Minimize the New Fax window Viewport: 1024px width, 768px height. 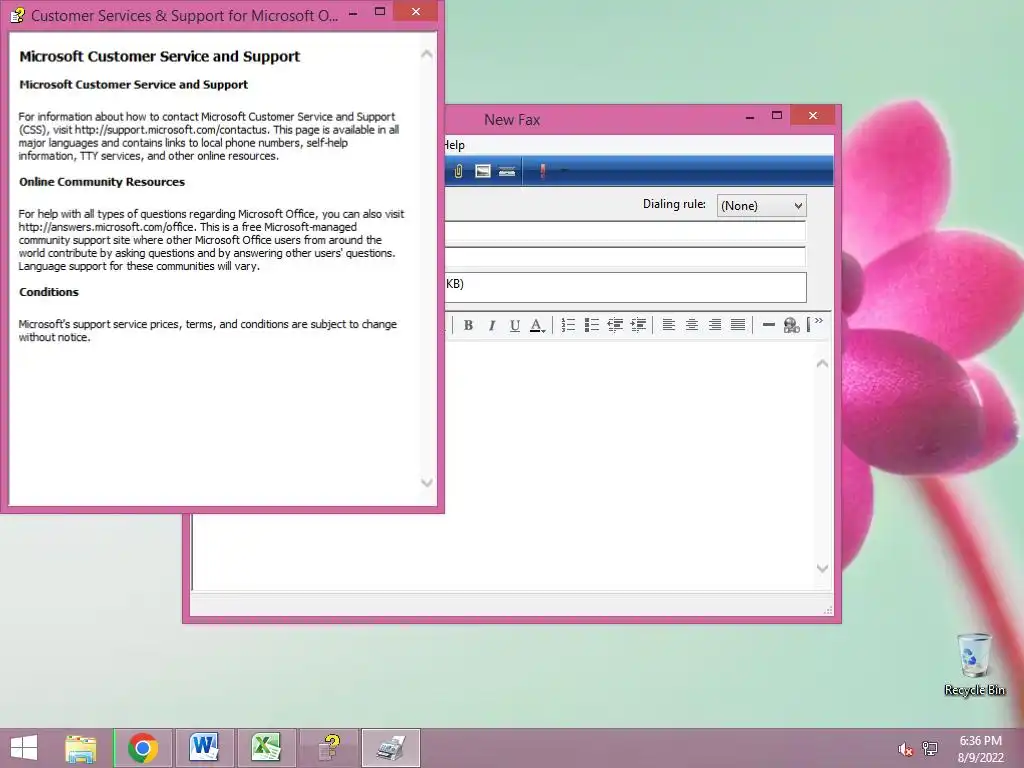(750, 116)
